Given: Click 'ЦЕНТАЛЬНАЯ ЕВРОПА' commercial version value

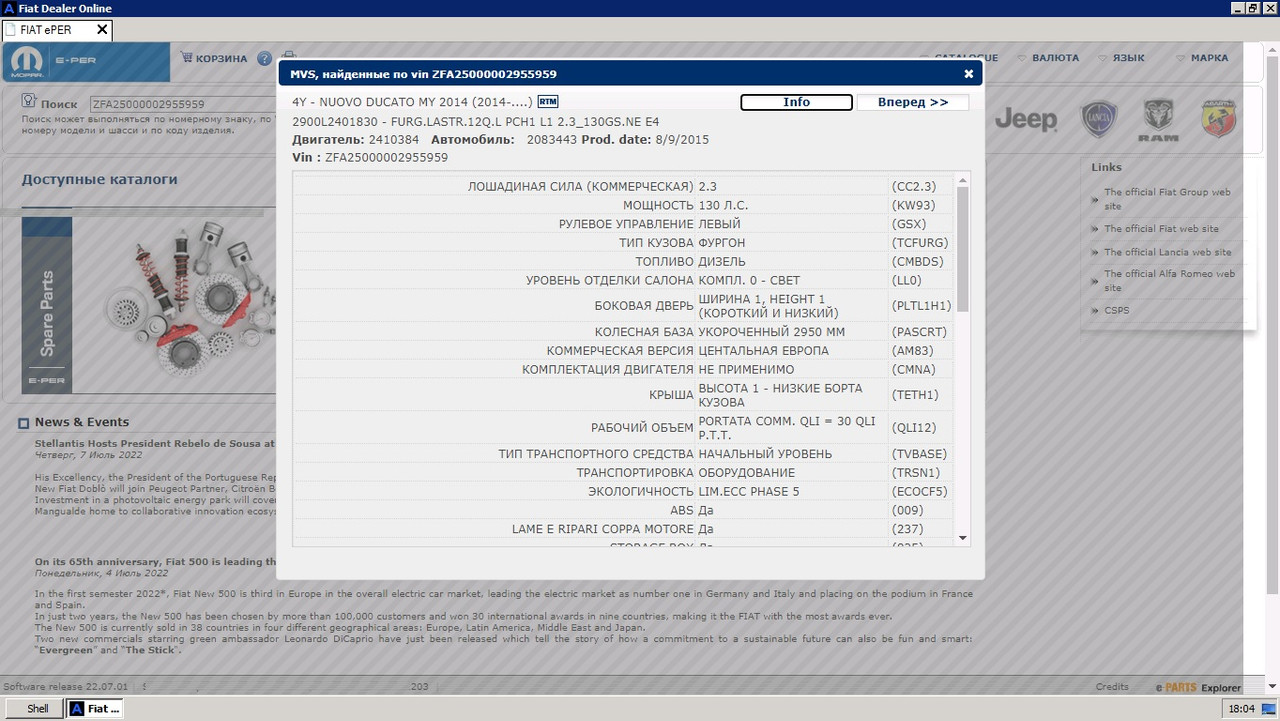Looking at the screenshot, I should click(x=763, y=351).
